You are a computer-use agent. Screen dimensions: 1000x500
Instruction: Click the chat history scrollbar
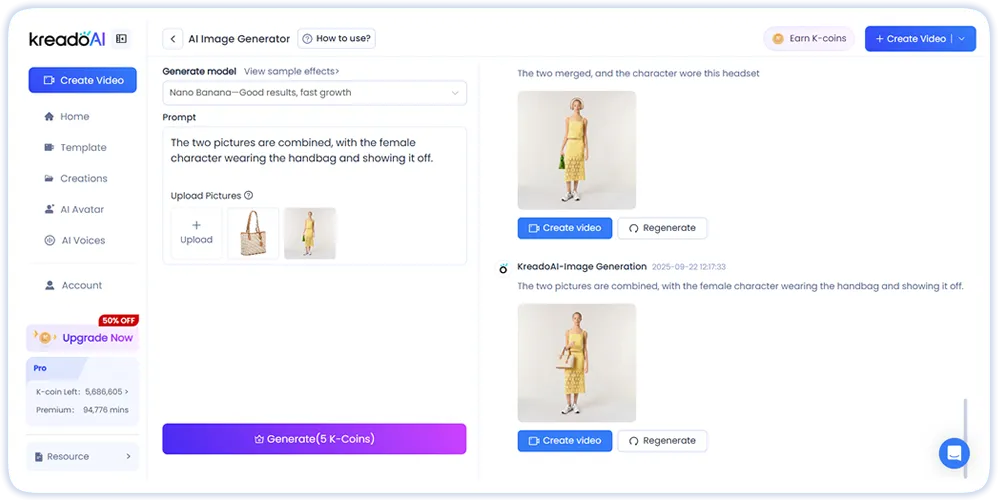coord(965,439)
